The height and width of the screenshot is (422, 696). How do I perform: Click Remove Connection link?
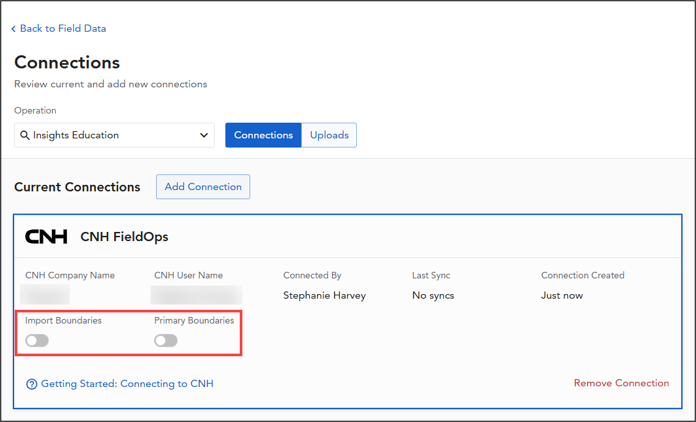click(621, 383)
